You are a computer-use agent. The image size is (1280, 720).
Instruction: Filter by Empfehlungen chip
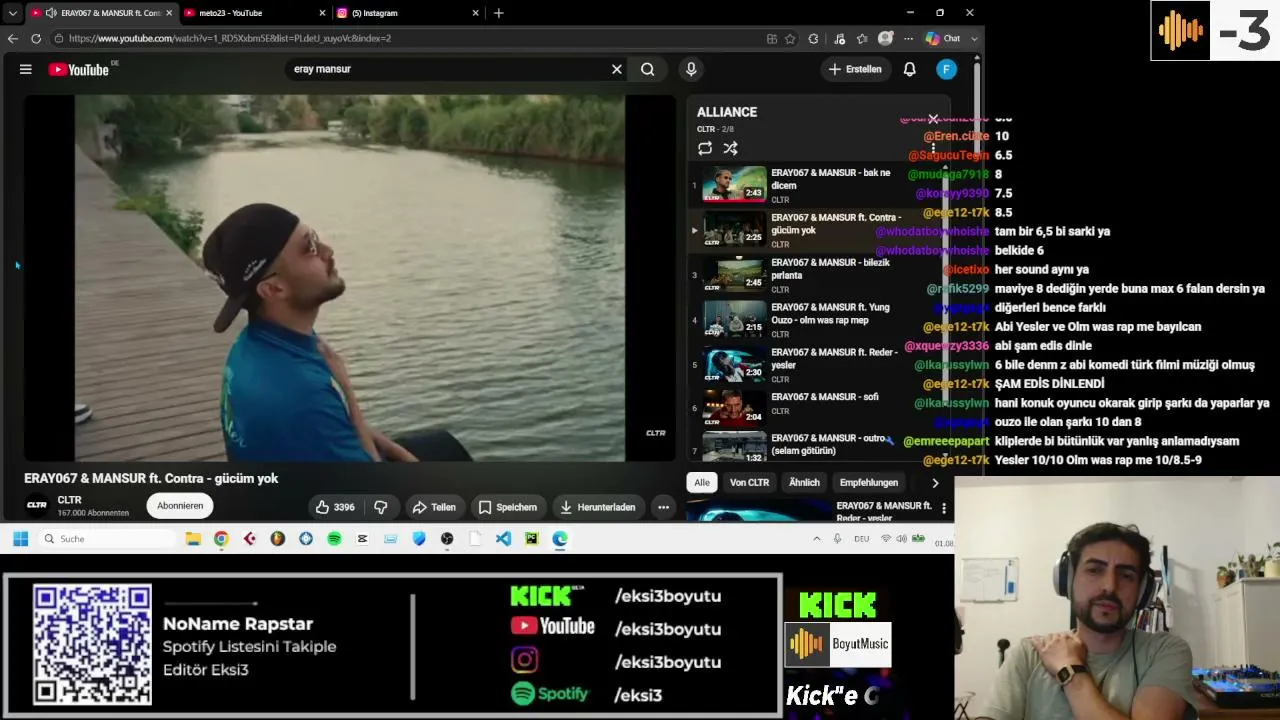coord(869,483)
